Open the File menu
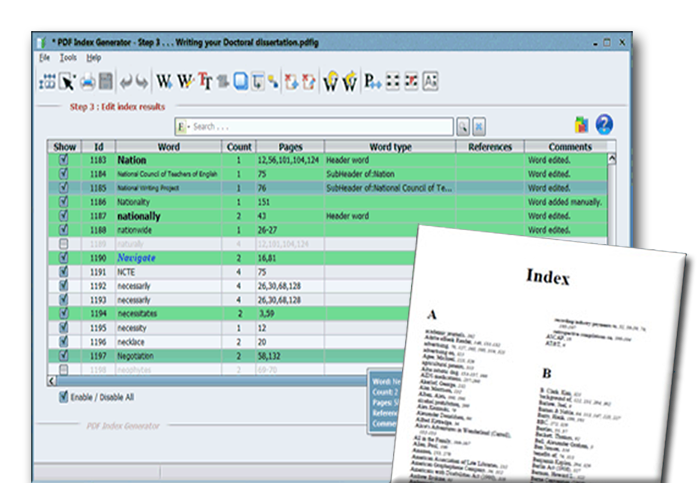Screen dimensions: 700x483 (x=45, y=58)
